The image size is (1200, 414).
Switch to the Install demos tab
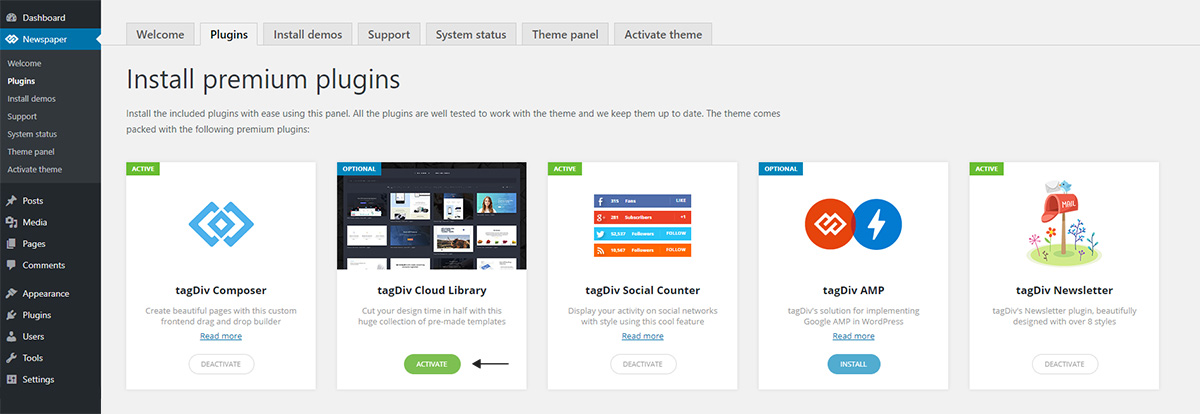308,34
